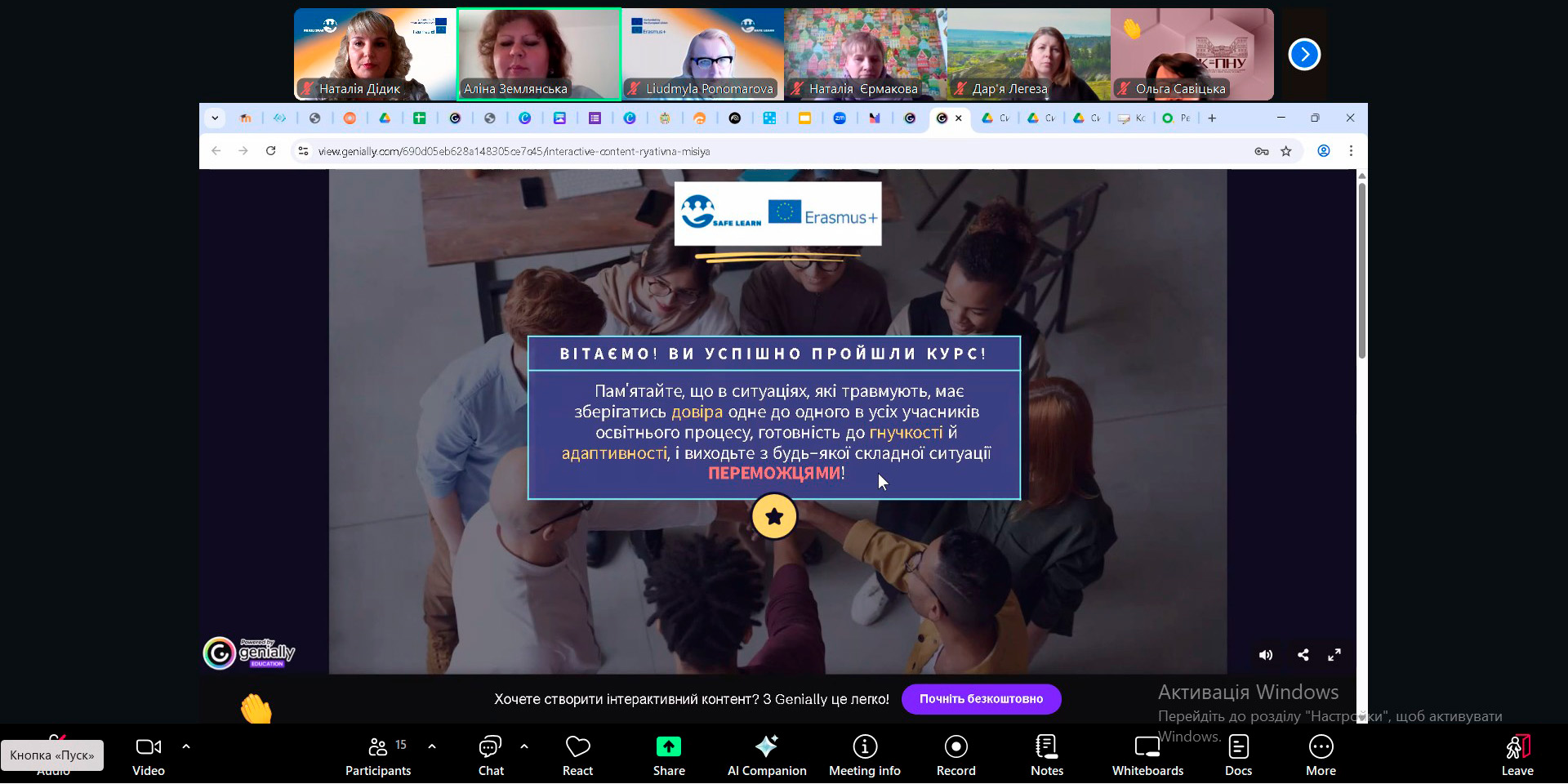This screenshot has width=1568, height=784.
Task: Open the Chrome three-dot menu
Action: click(x=1351, y=151)
